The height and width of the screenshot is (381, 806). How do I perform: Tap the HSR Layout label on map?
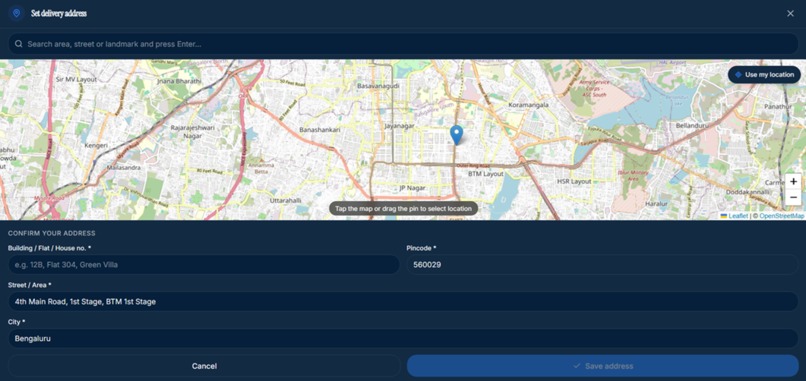(574, 182)
